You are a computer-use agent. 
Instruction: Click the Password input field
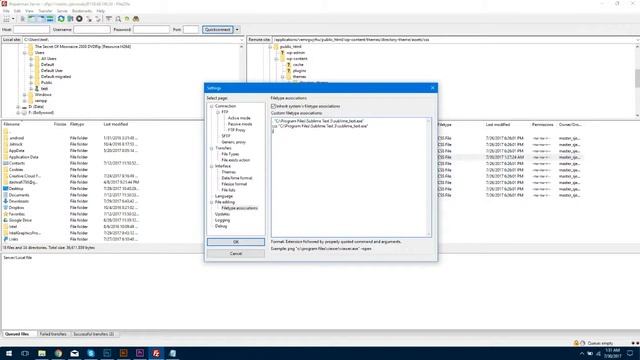(151, 30)
